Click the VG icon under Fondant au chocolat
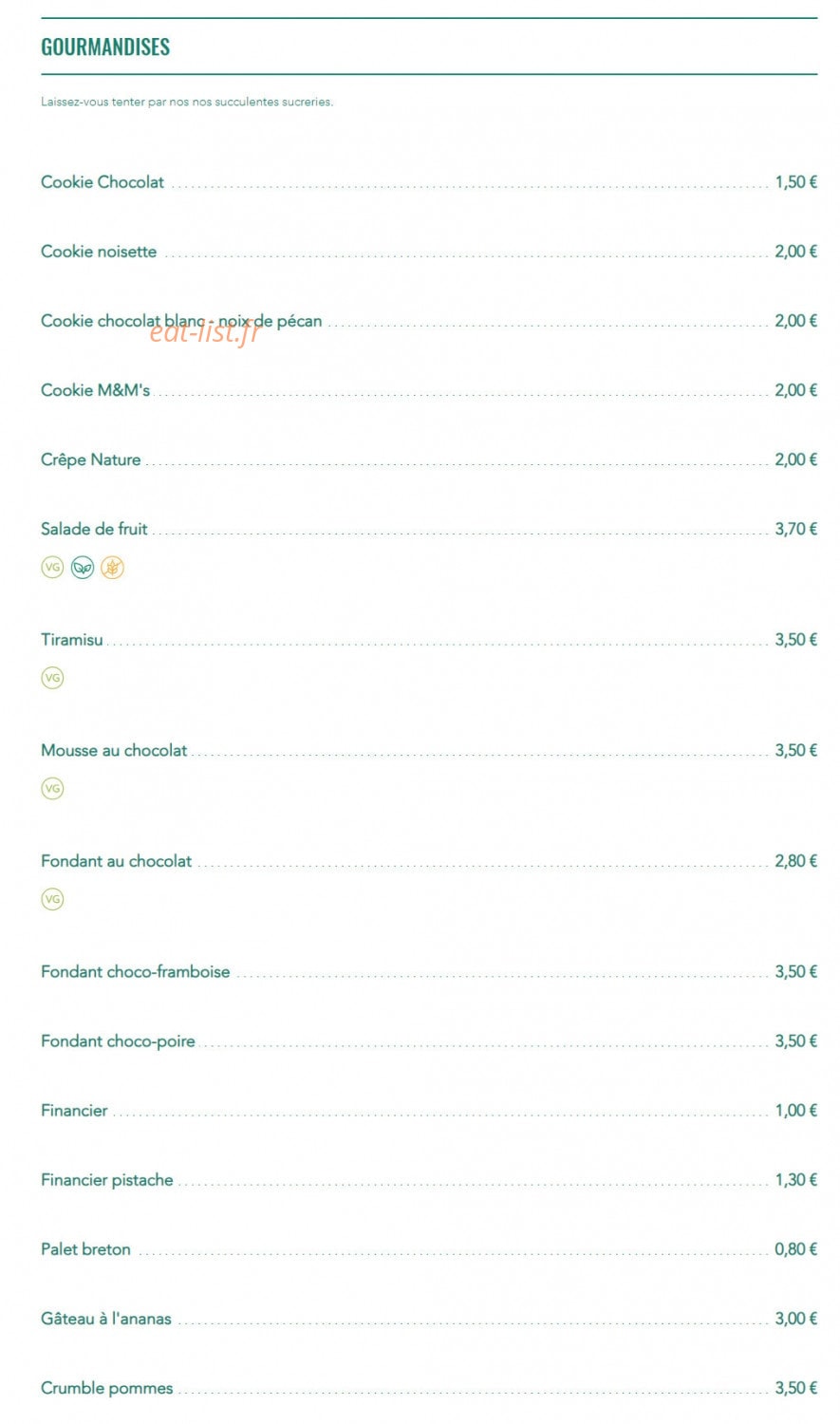 [x=52, y=899]
